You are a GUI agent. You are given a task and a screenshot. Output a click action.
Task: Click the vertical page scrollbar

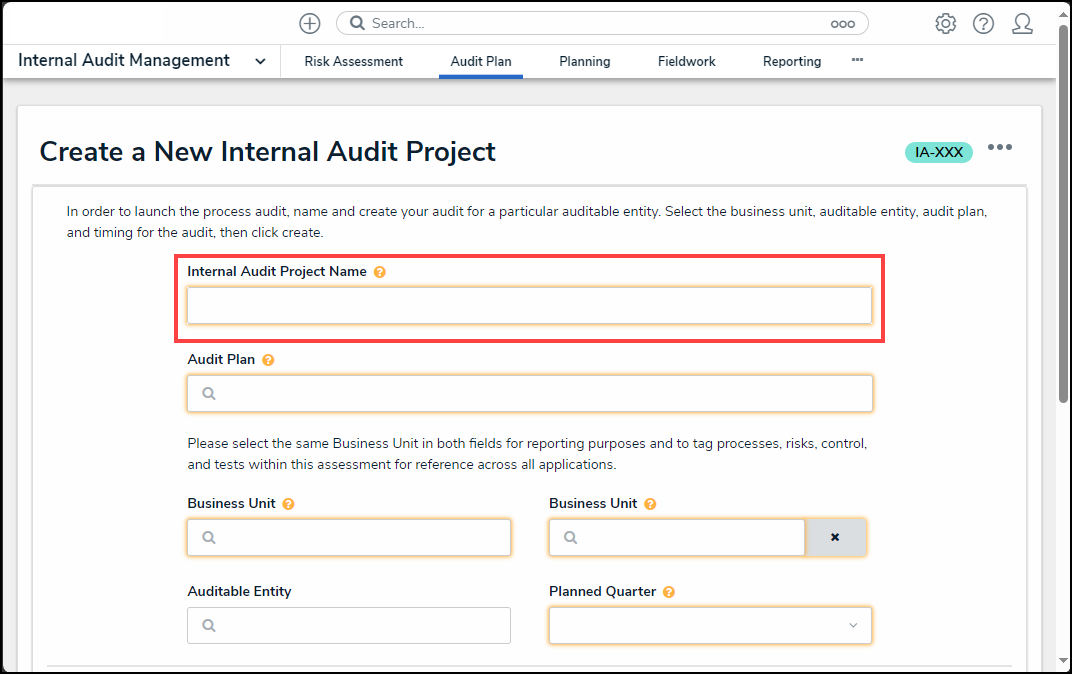[x=1064, y=200]
